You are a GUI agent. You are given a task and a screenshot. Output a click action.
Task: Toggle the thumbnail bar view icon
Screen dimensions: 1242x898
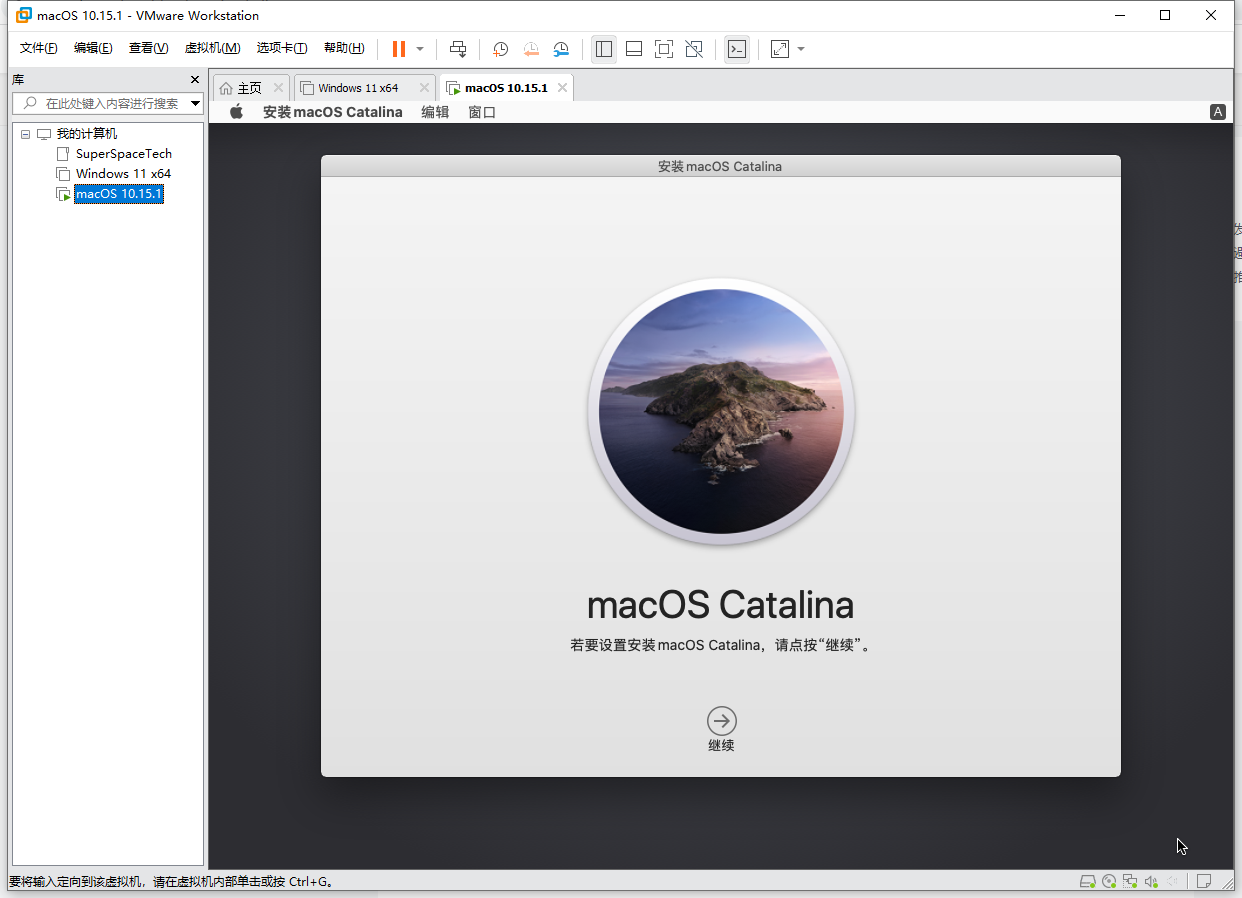tap(634, 49)
